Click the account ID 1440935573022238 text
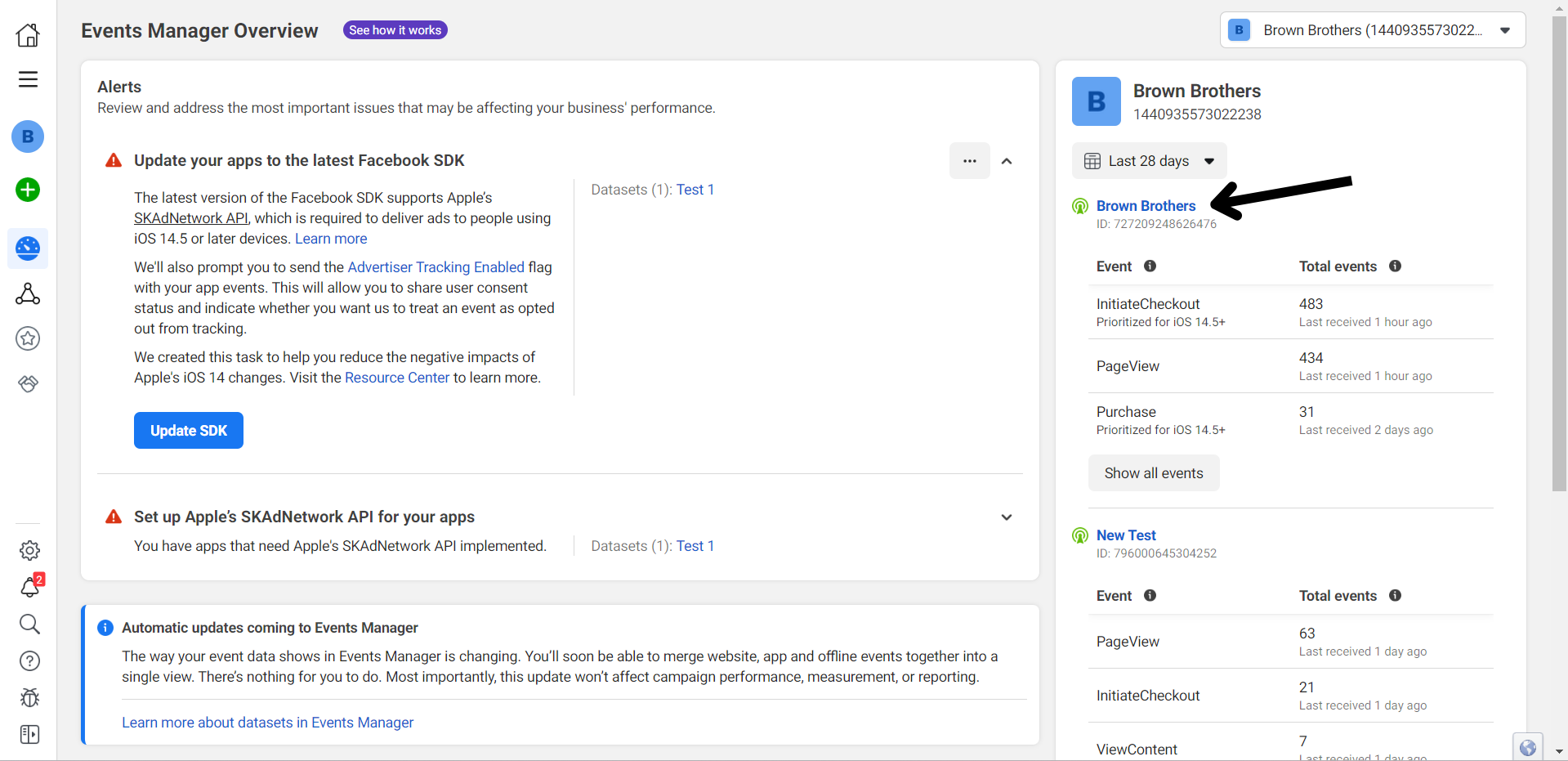Screen dimensions: 1568x761 click(x=1197, y=114)
